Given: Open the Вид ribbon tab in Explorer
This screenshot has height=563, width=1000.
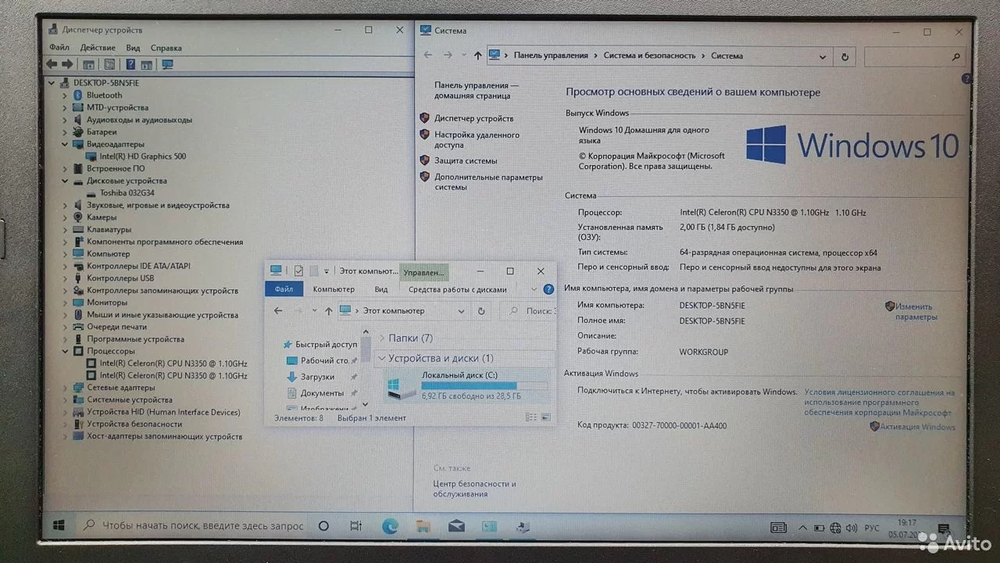Looking at the screenshot, I should tap(381, 289).
